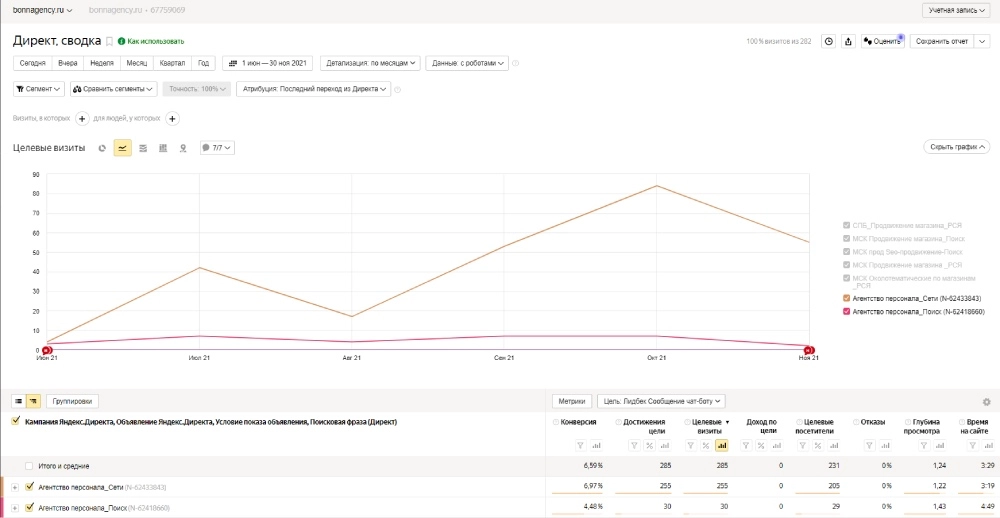The width and height of the screenshot is (1000, 518).
Task: Switch chart to stacked area view
Action: click(x=143, y=148)
